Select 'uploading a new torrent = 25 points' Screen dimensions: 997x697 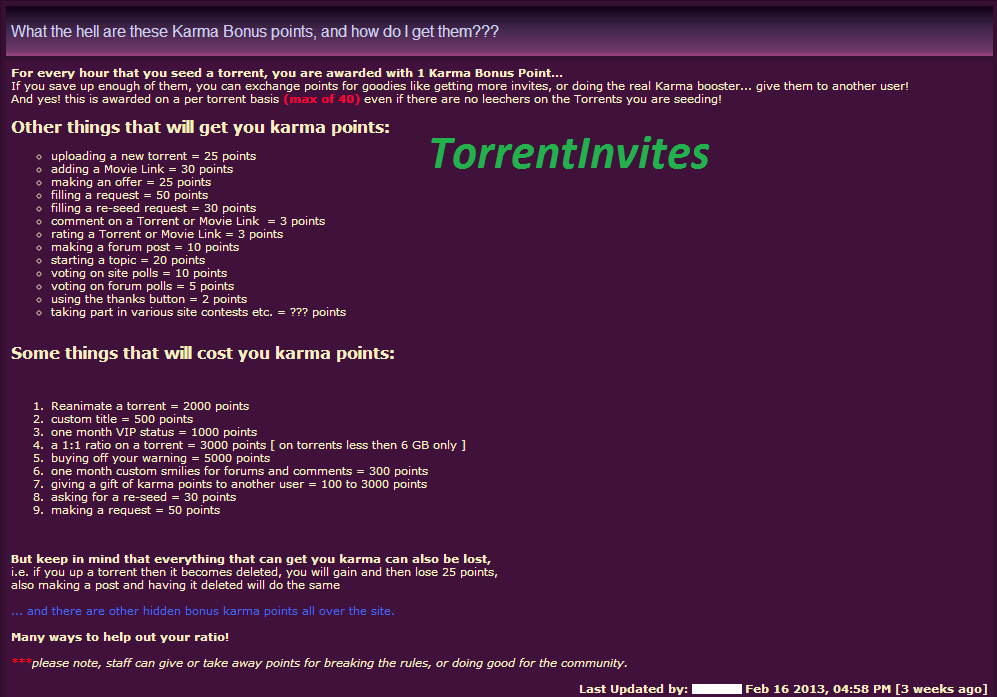[x=153, y=156]
